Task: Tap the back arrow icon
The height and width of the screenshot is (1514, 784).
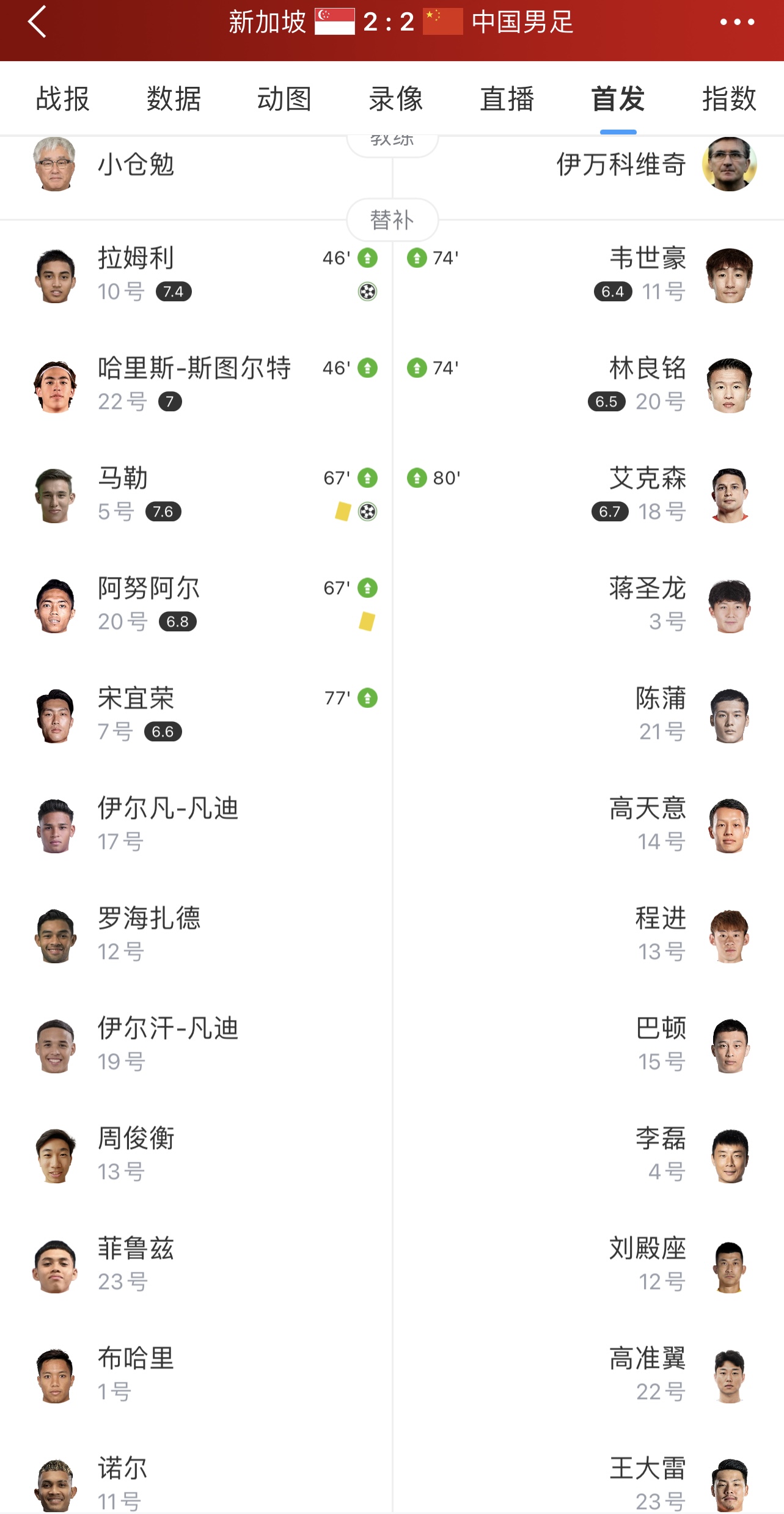Action: (x=37, y=23)
